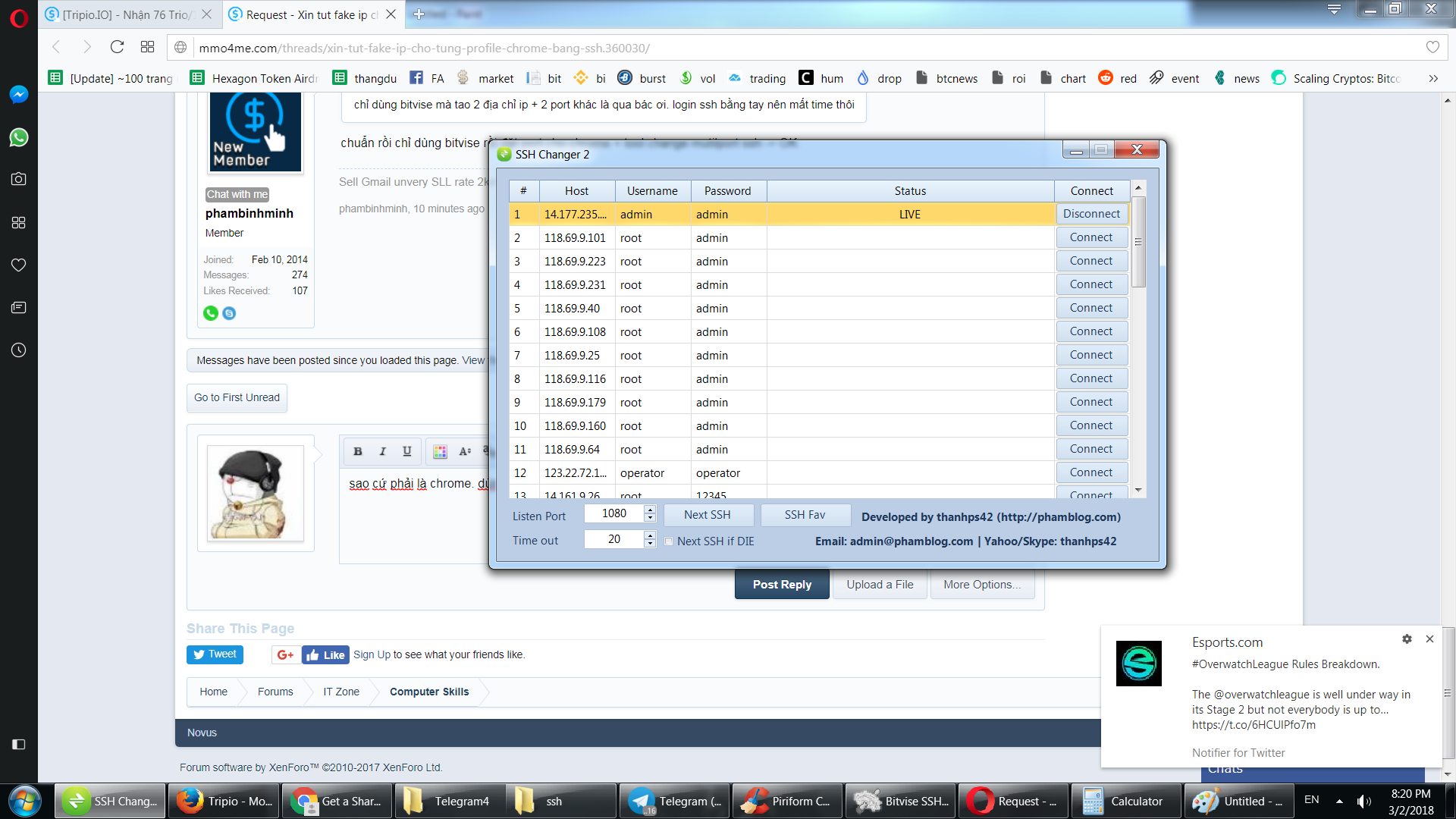Click the Bold formatting icon
The height and width of the screenshot is (819, 1456).
(358, 451)
